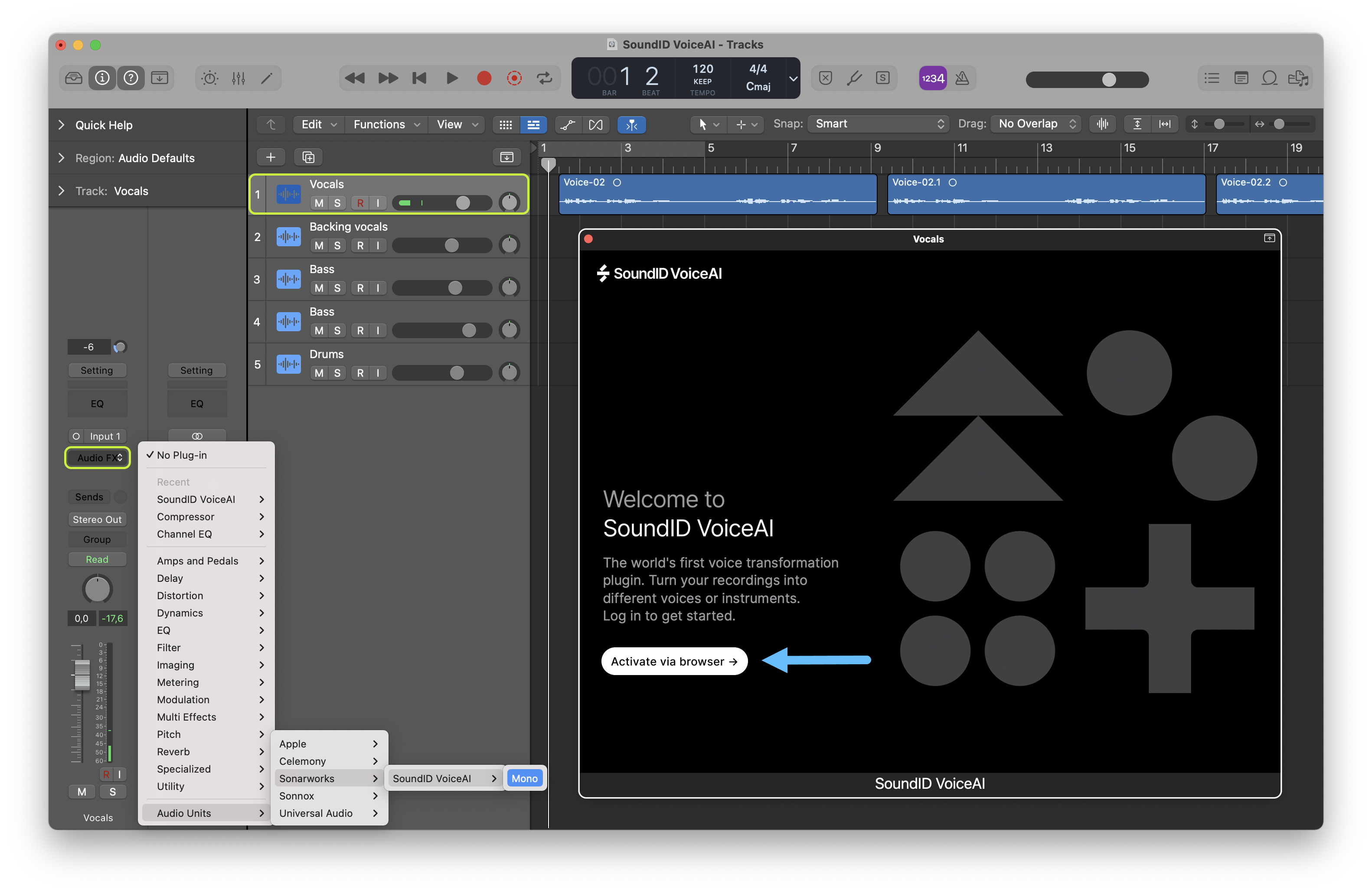Open the Note Pads icon

coord(1241,78)
